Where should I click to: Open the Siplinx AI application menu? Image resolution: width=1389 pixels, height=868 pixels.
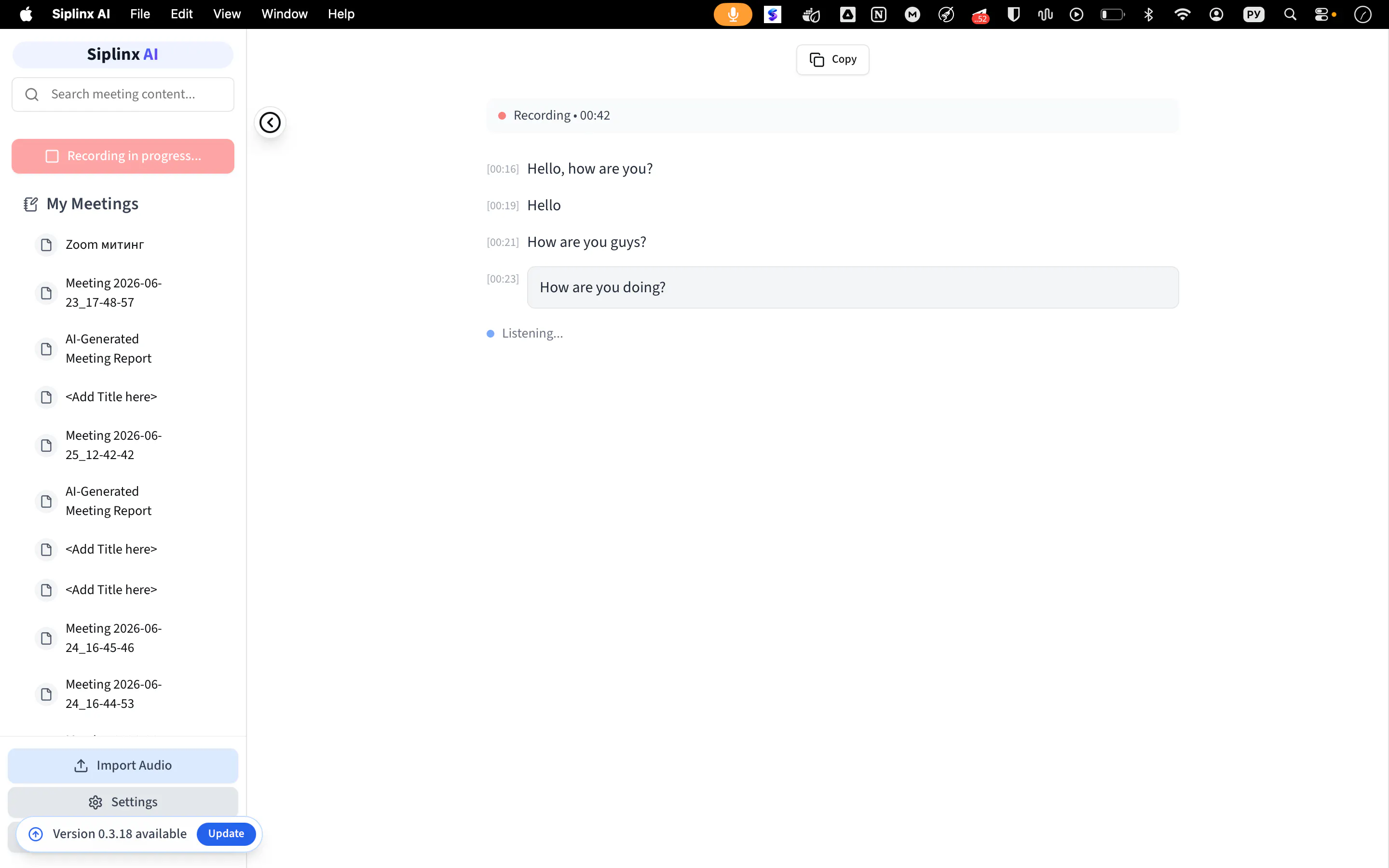[x=81, y=14]
